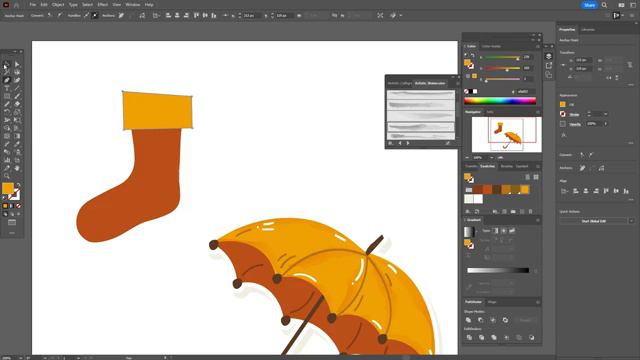Screen dimensions: 640x360
Task: Open Navigator panel options menu
Action: (x=538, y=112)
